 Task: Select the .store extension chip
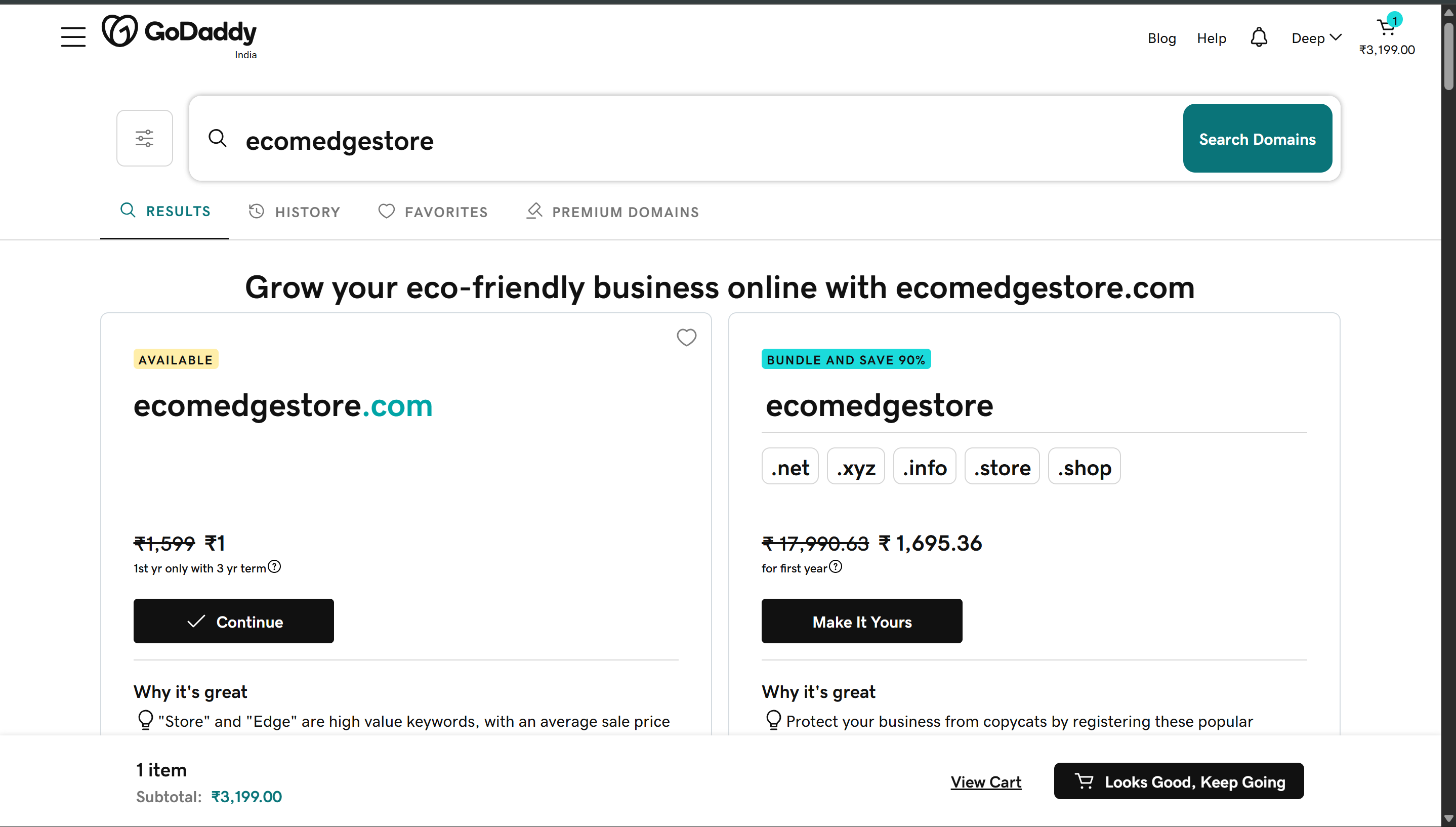pyautogui.click(x=1001, y=466)
